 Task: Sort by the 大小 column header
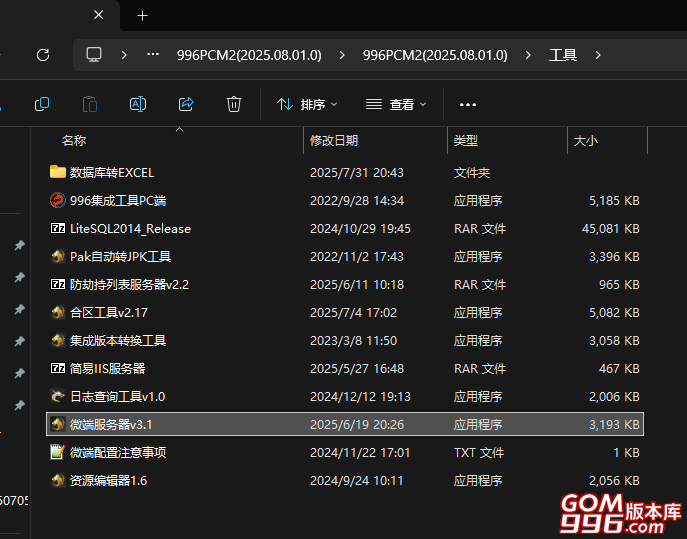[x=586, y=141]
